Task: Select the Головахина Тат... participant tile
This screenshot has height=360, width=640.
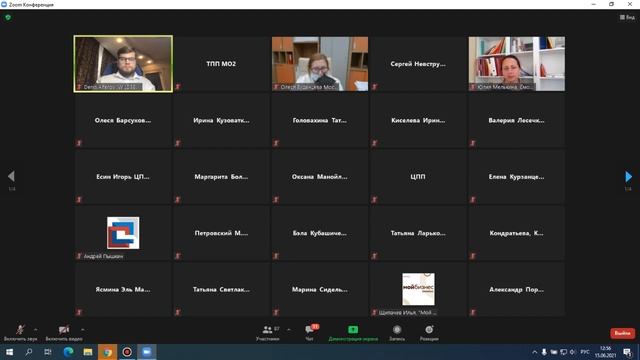Action: point(320,120)
